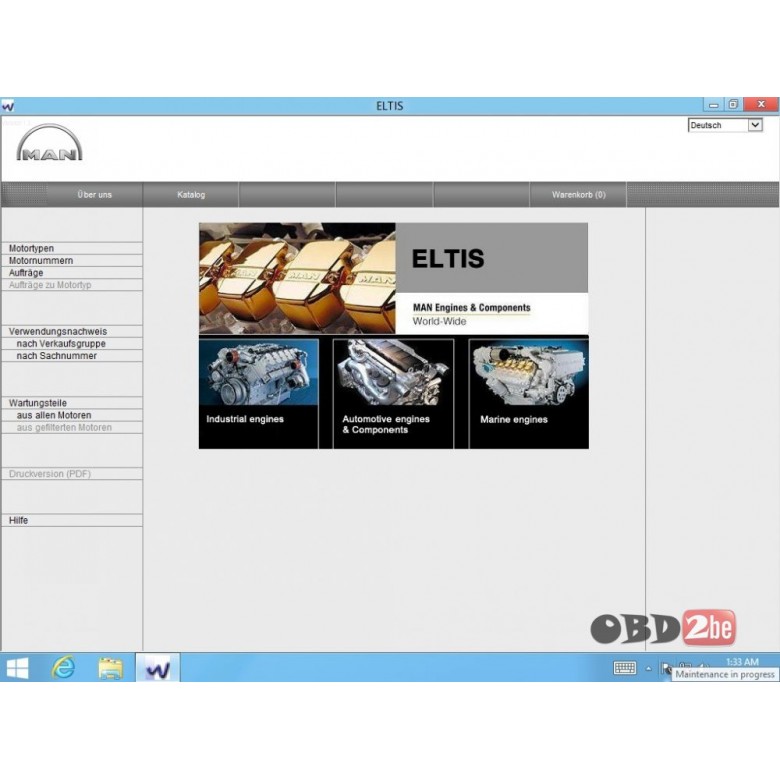Open Verwendungsnachweis section
This screenshot has height=780, width=780.
point(72,331)
